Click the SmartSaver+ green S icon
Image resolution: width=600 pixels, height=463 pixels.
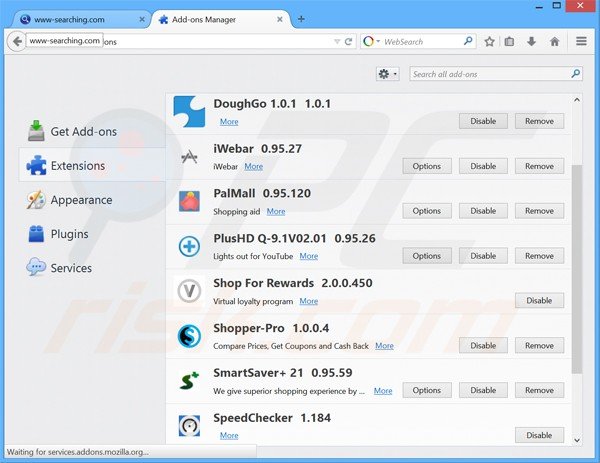point(189,380)
